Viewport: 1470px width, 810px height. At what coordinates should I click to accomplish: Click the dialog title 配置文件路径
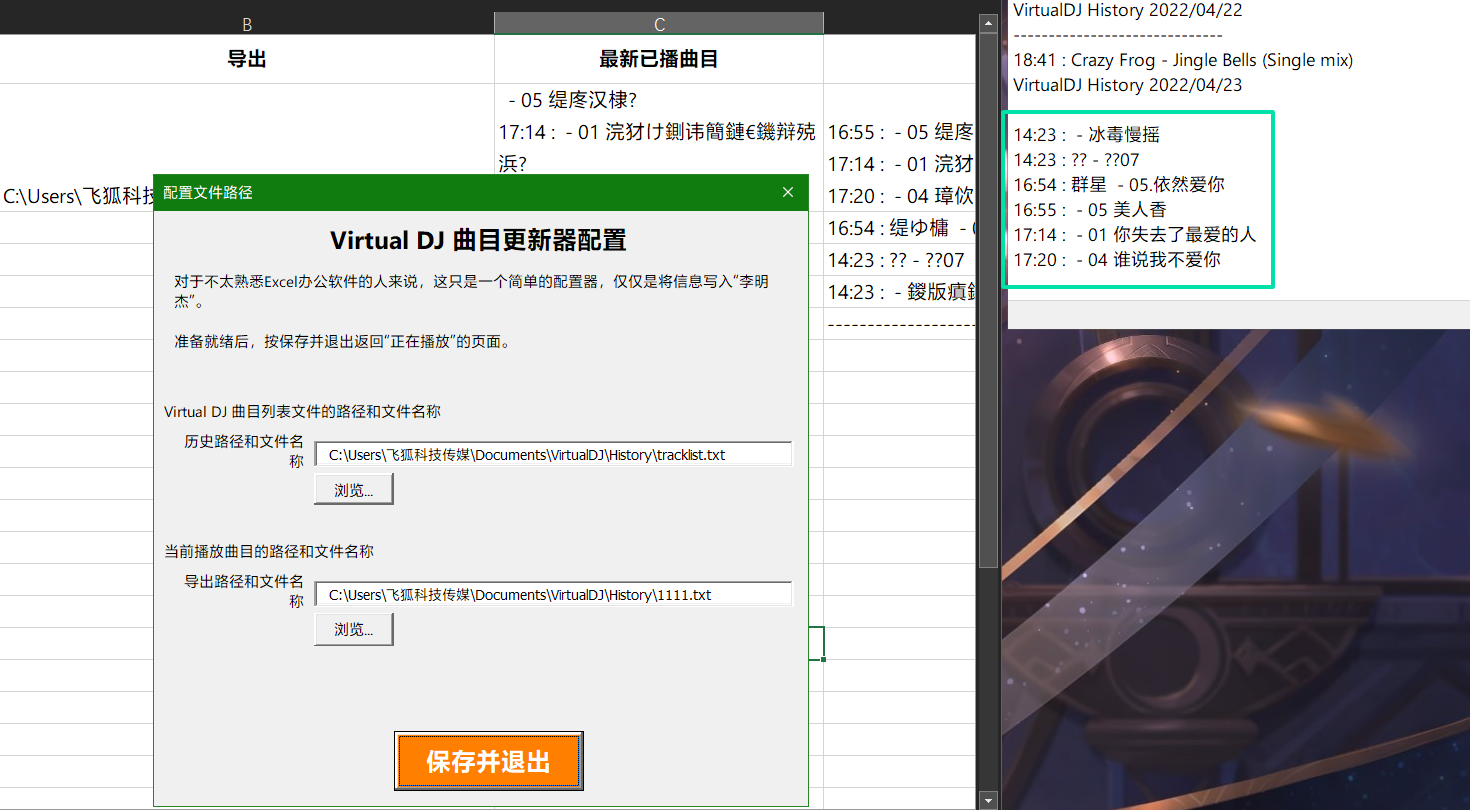point(208,192)
